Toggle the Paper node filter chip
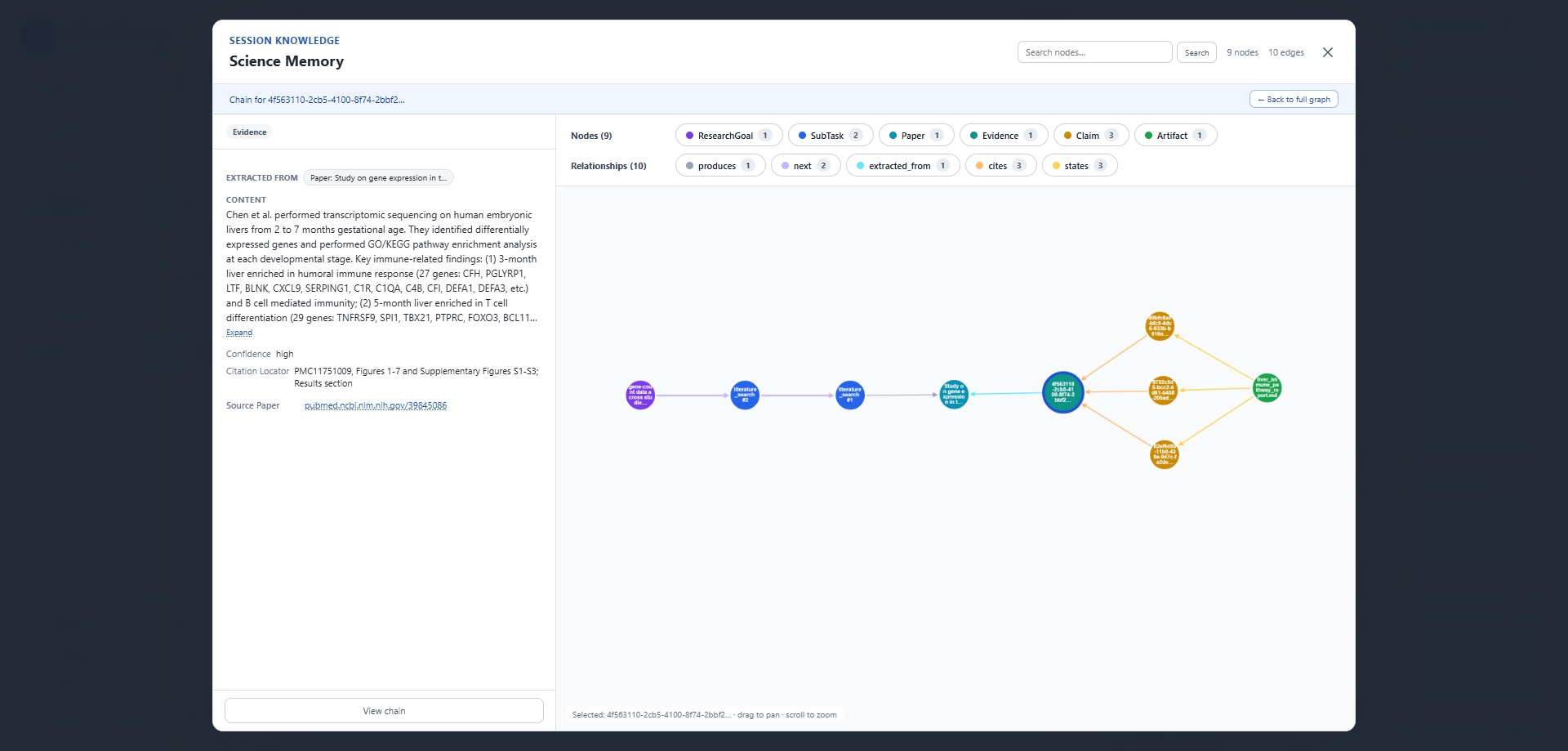1568x751 pixels. click(x=916, y=136)
